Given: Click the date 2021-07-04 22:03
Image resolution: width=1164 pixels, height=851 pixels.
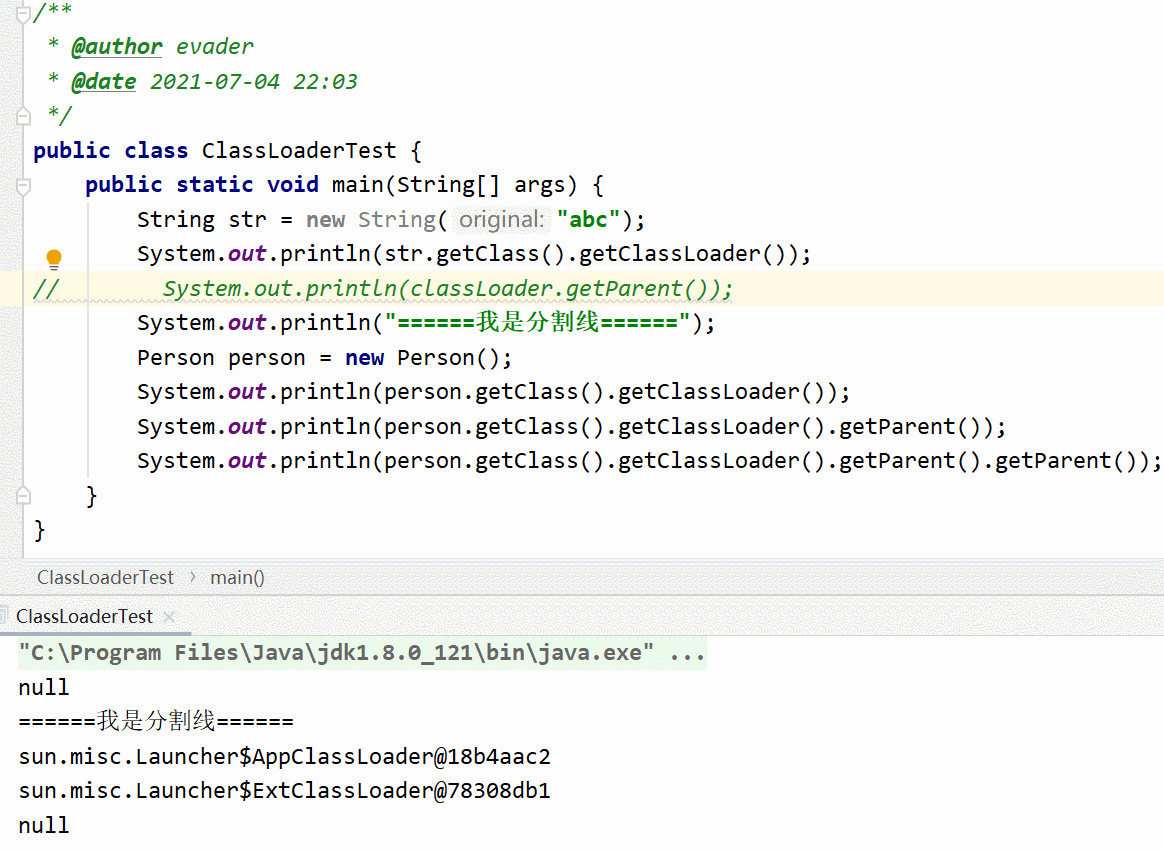Looking at the screenshot, I should [x=254, y=82].
